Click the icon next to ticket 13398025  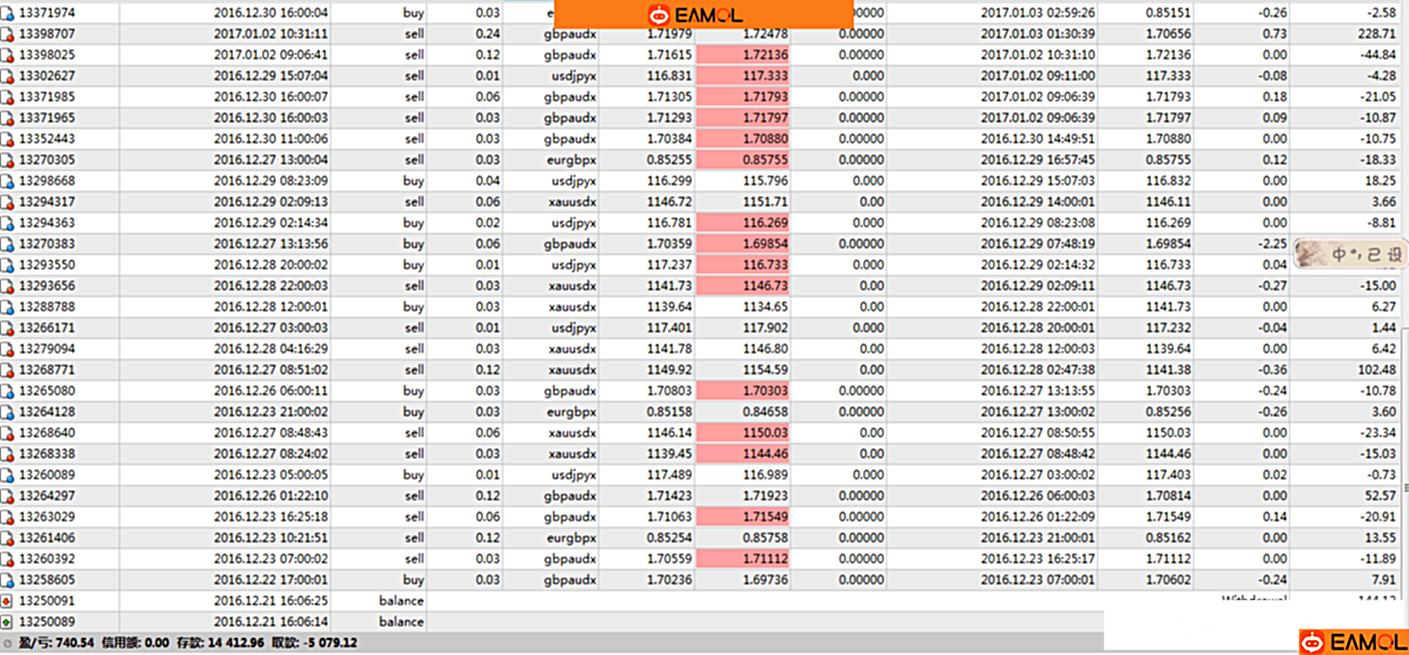(7, 55)
